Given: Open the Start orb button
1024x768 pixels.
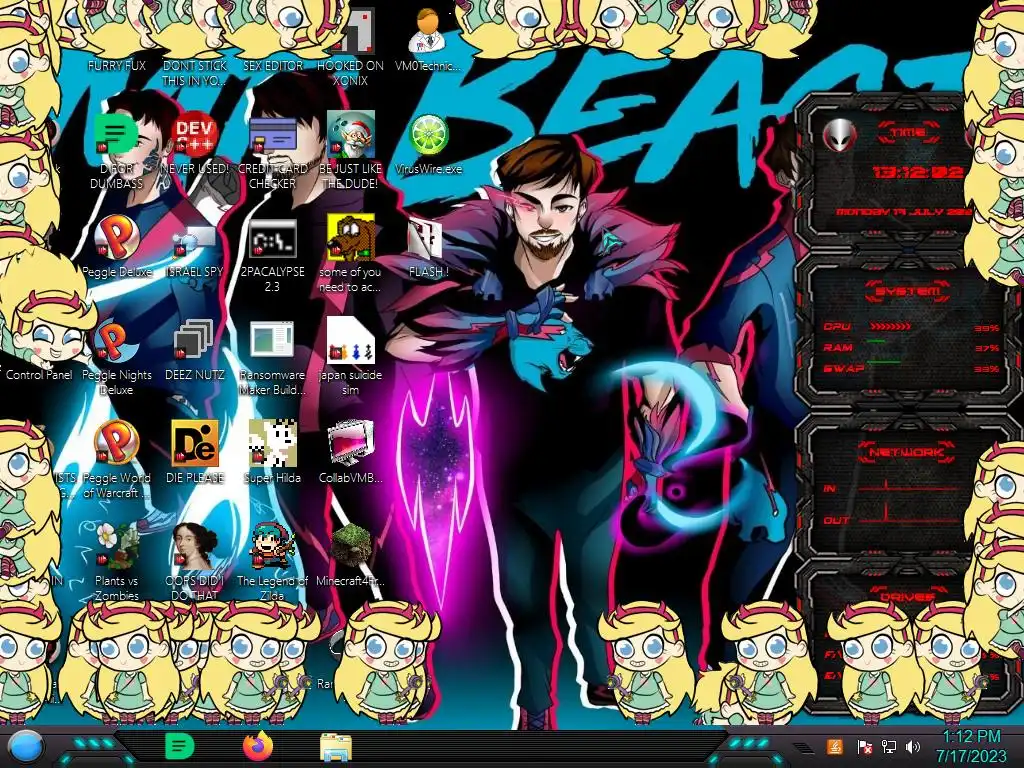Looking at the screenshot, I should [x=25, y=746].
